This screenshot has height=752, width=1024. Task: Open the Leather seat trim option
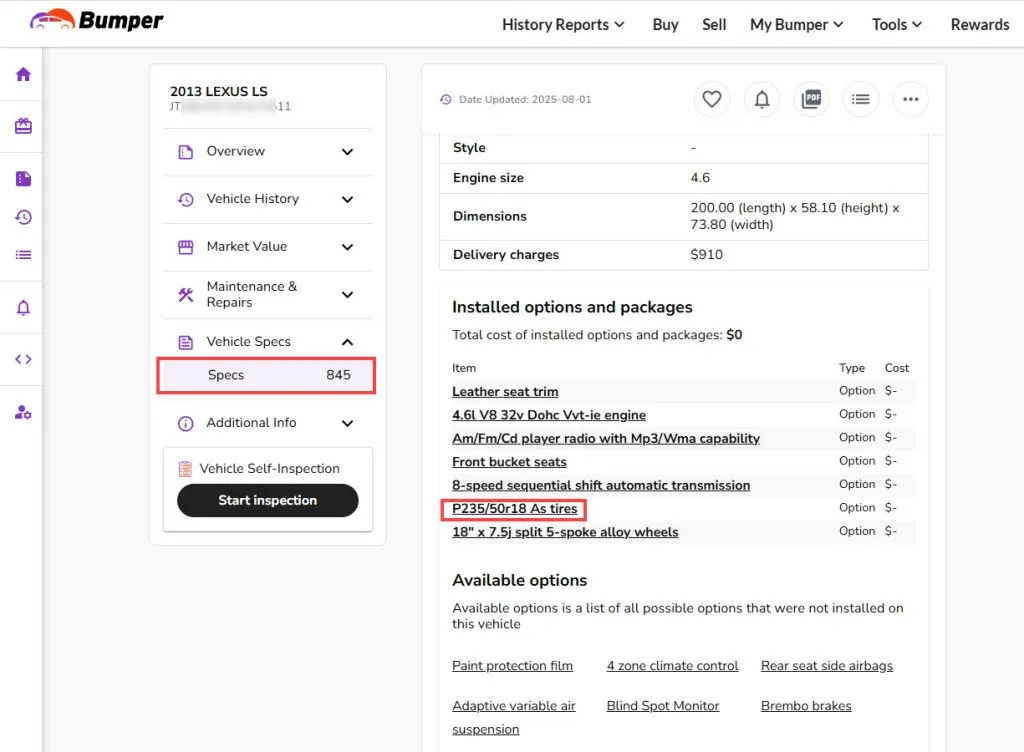(505, 392)
